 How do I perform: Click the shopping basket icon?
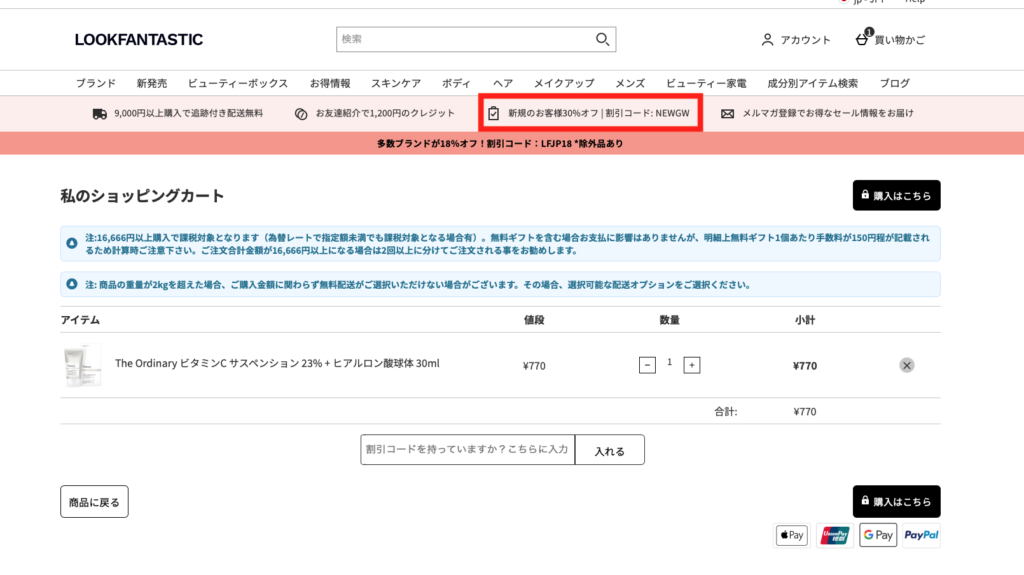[863, 39]
